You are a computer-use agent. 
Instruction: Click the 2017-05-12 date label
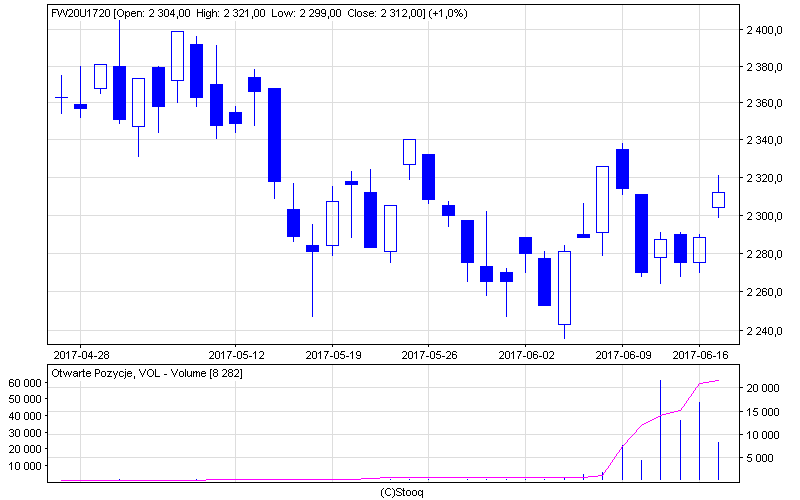[x=236, y=355]
